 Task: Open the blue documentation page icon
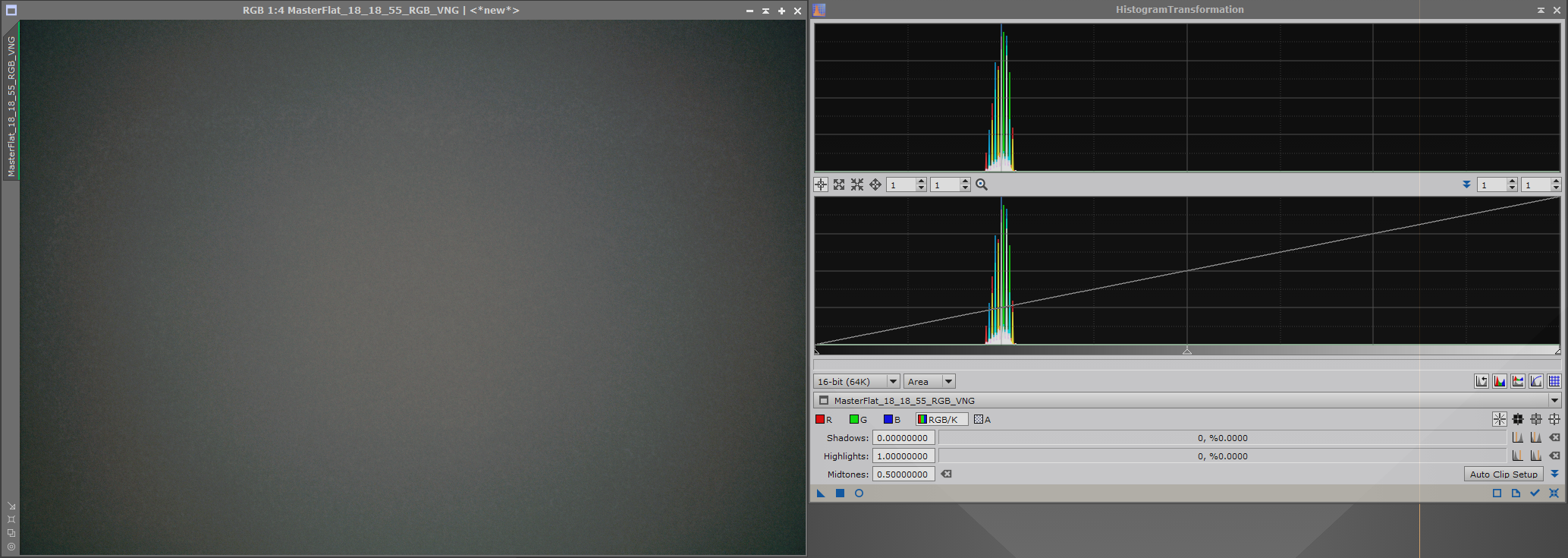click(1516, 493)
